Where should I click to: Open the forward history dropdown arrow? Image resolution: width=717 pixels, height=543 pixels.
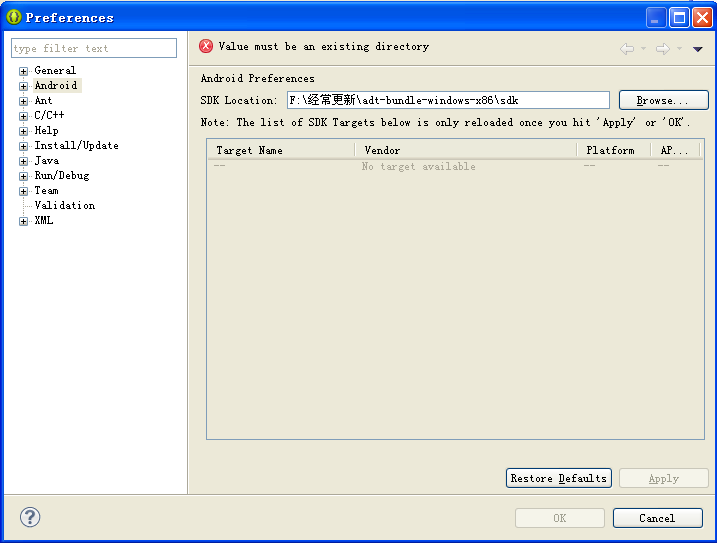(x=680, y=48)
